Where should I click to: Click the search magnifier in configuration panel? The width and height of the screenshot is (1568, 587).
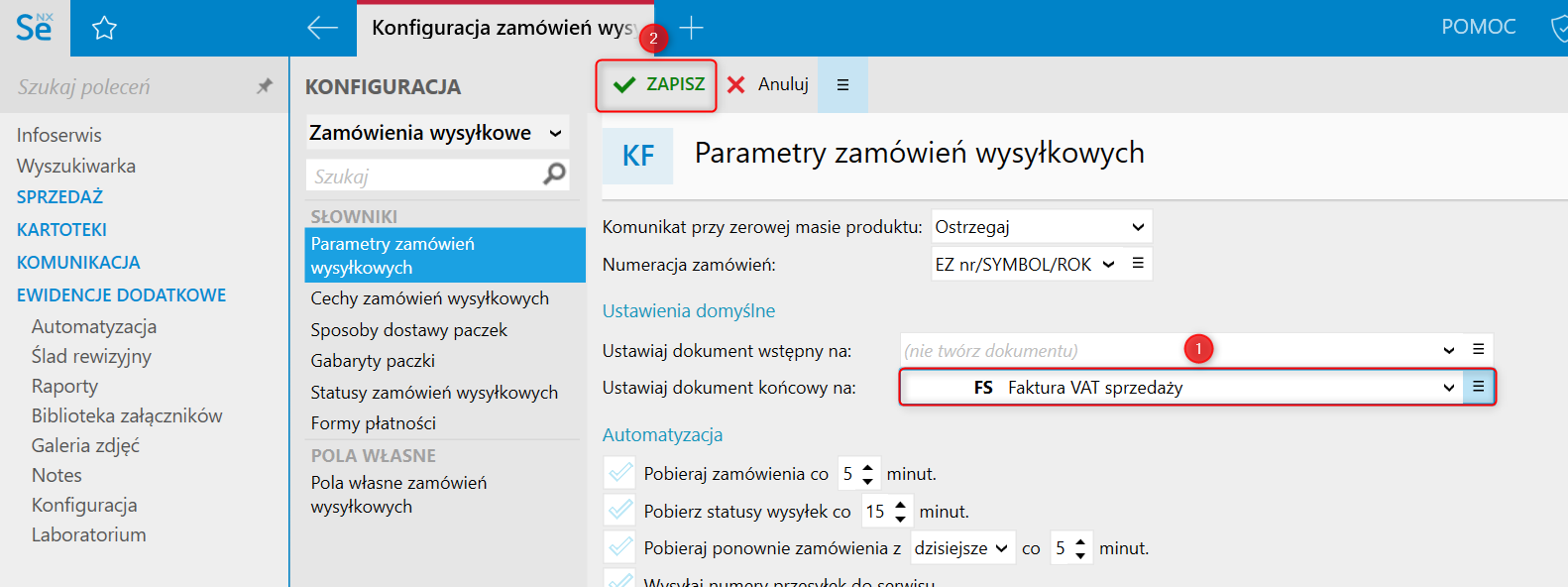click(x=554, y=175)
